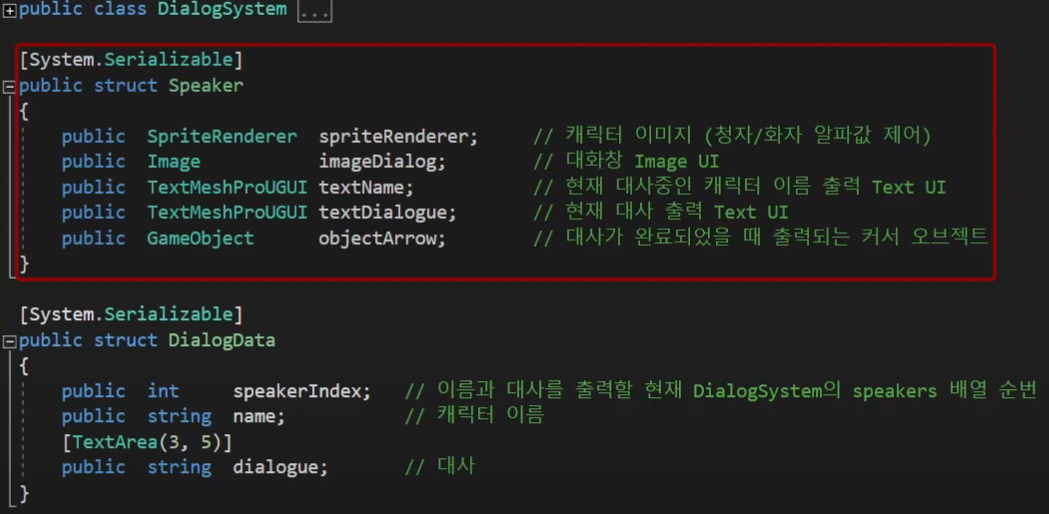Expand the collapsed DialogSystem class region
This screenshot has height=514, width=1049.
[9, 11]
